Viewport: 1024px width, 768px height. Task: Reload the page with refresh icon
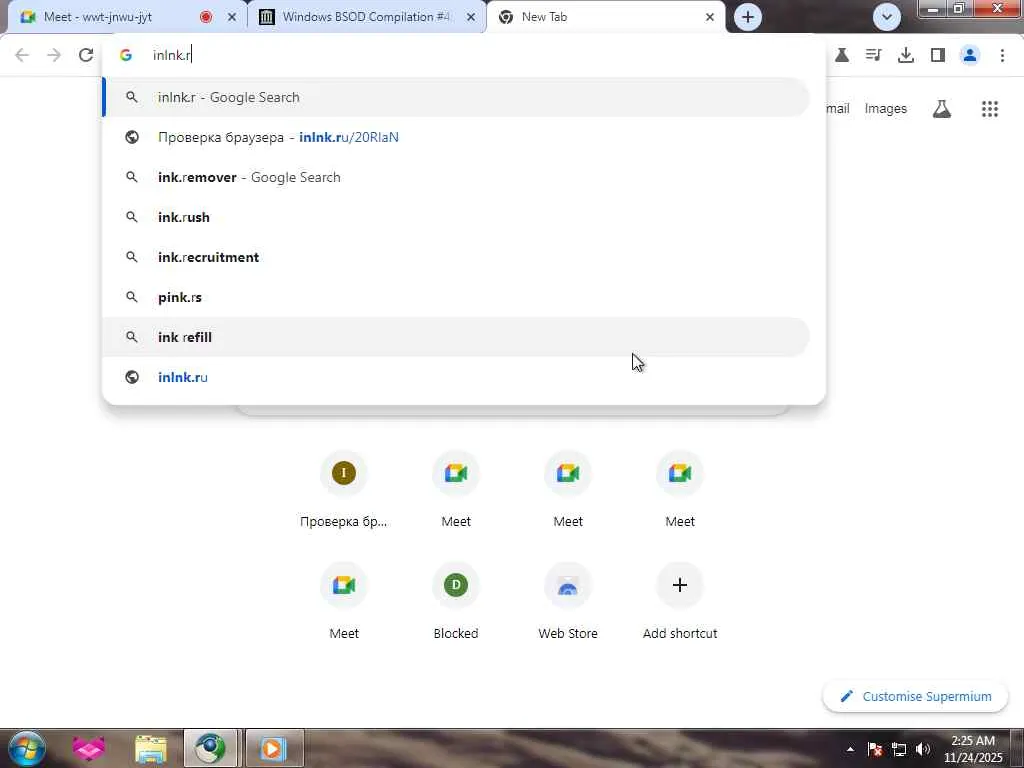click(86, 55)
